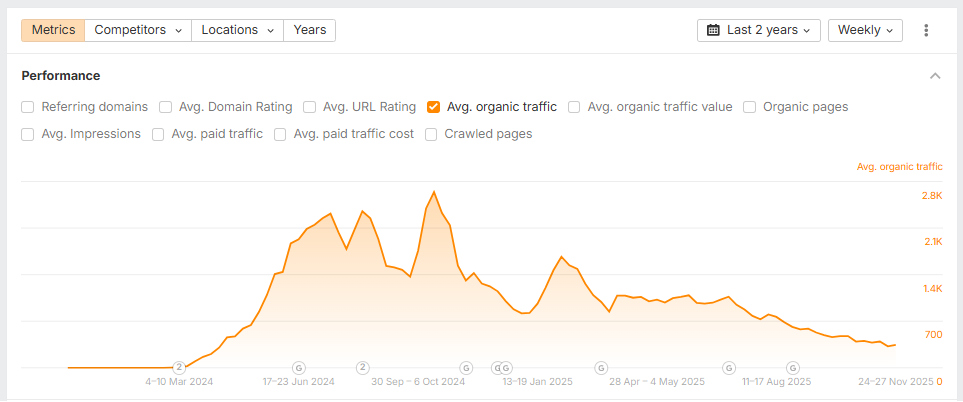The height and width of the screenshot is (402, 963).
Task: Click the '2' event marker above 4–10 Mar 2024
Action: (x=179, y=367)
